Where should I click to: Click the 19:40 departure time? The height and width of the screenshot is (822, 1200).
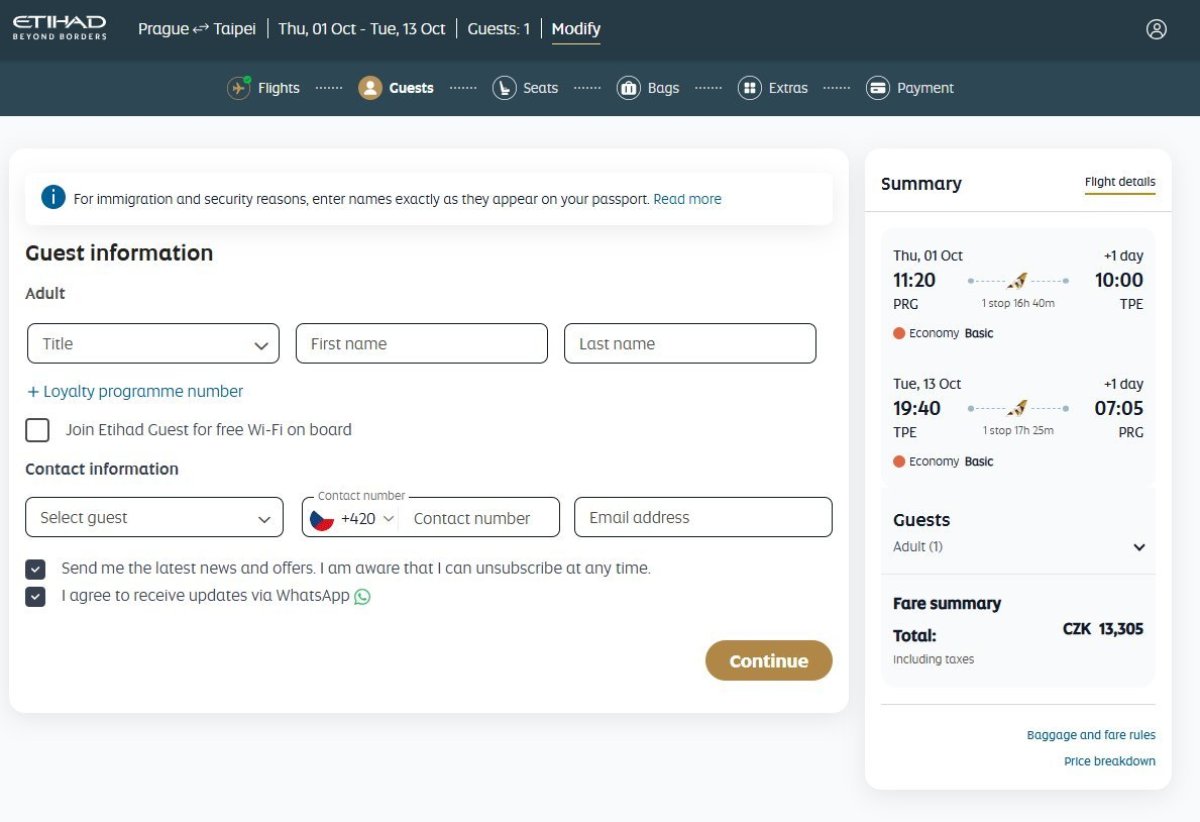pos(917,408)
